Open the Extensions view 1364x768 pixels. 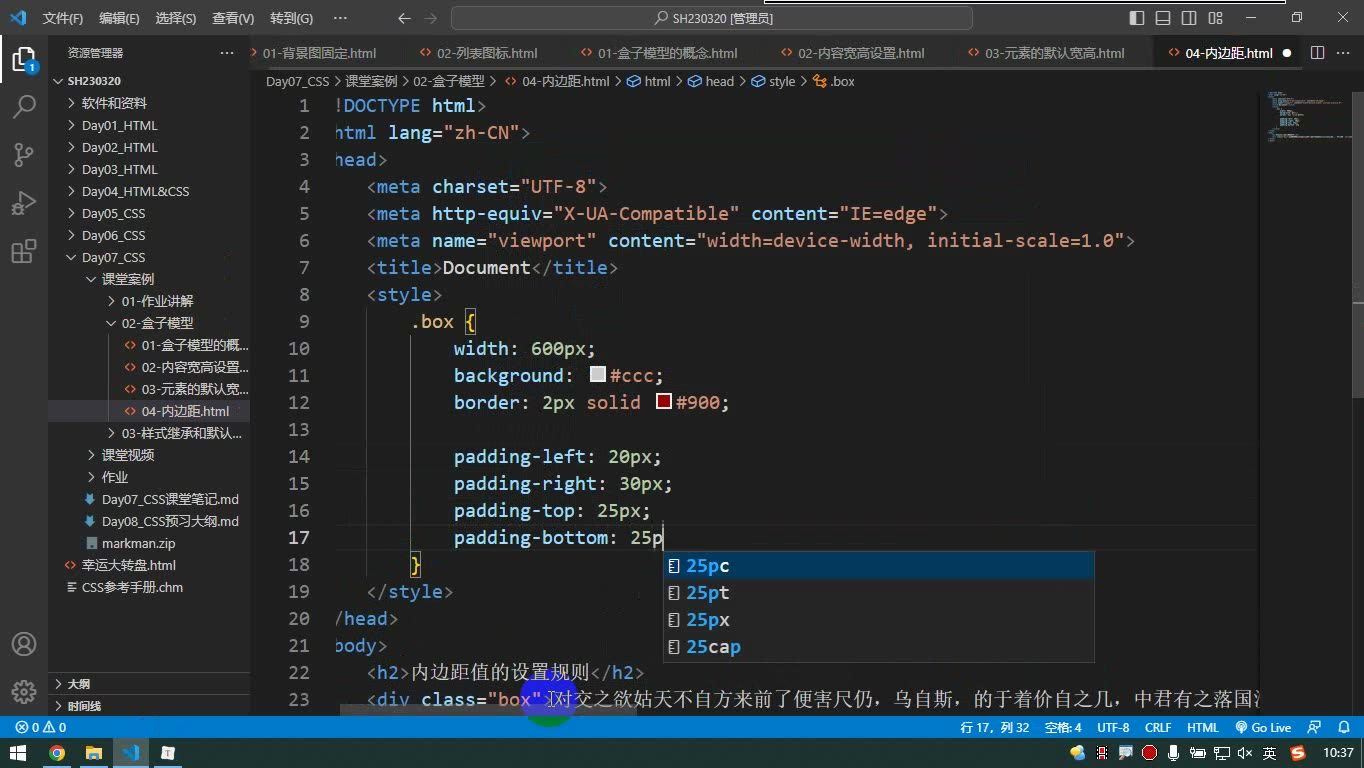(24, 251)
